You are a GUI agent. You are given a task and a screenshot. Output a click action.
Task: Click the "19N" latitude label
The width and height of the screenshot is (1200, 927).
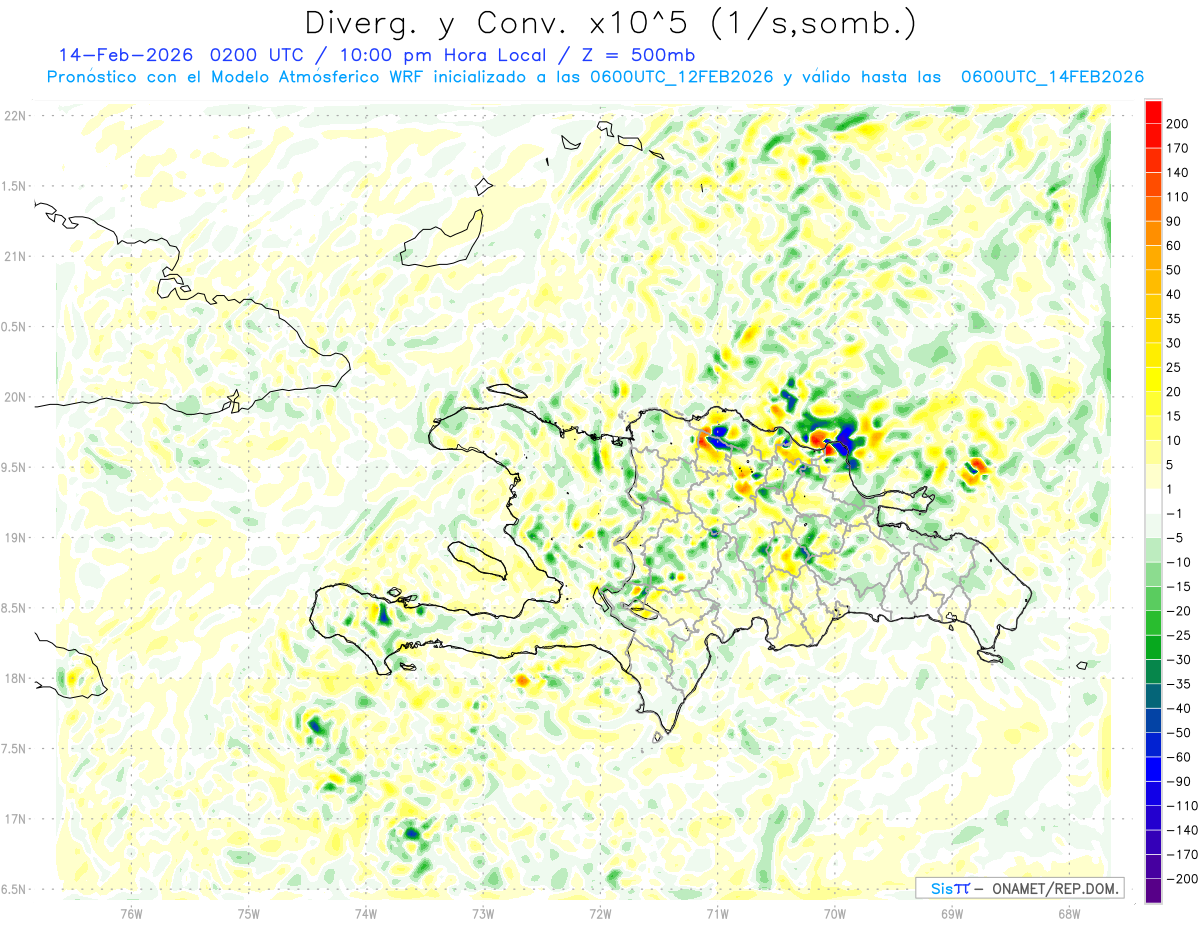[x=15, y=538]
